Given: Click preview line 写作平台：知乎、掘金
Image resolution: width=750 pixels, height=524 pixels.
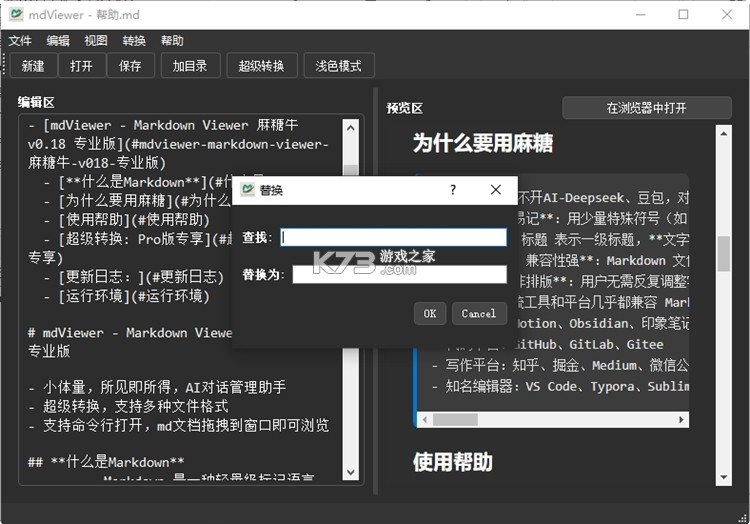Looking at the screenshot, I should 560,366.
